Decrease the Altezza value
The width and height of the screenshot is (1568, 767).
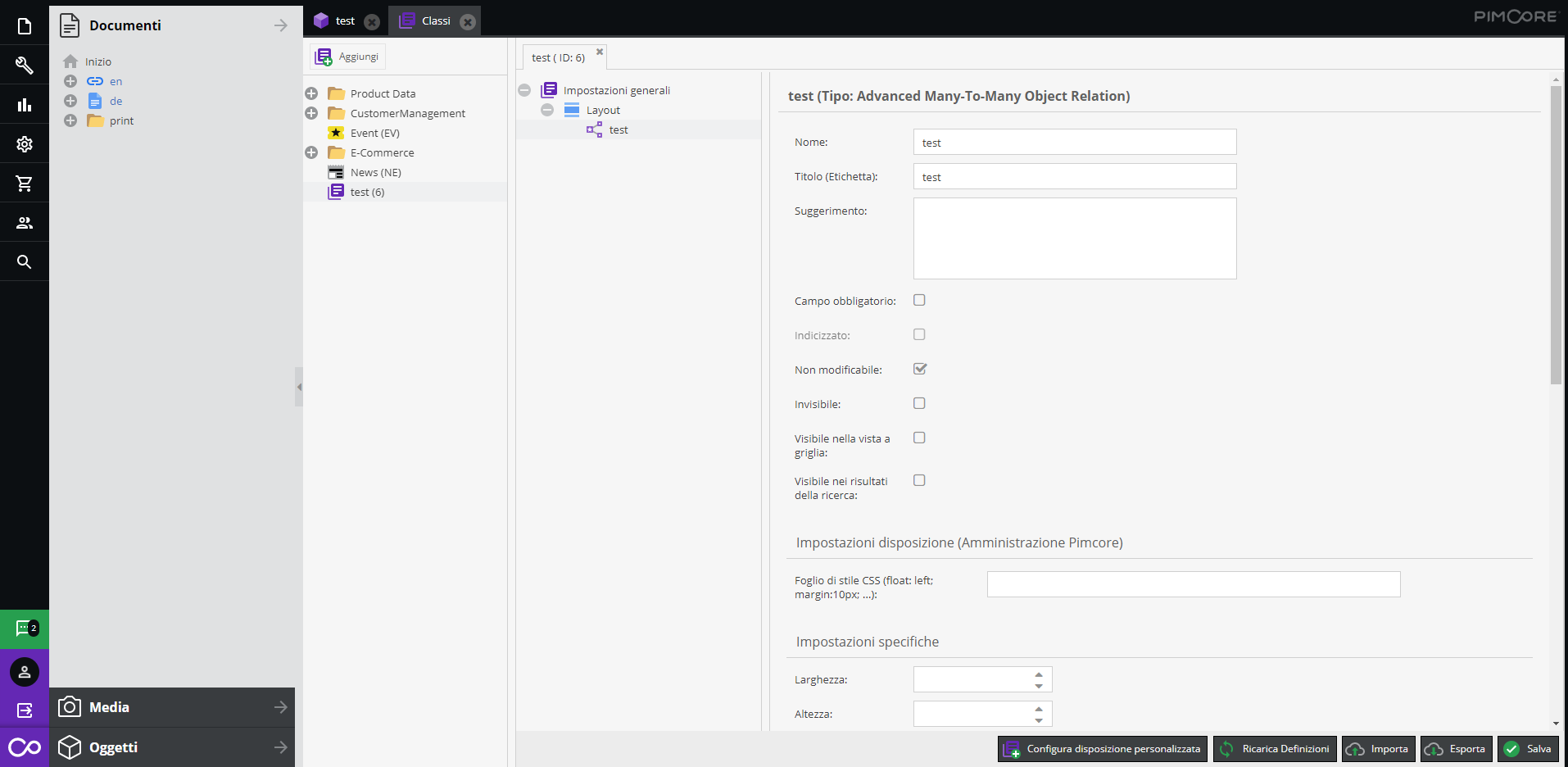click(x=1039, y=719)
